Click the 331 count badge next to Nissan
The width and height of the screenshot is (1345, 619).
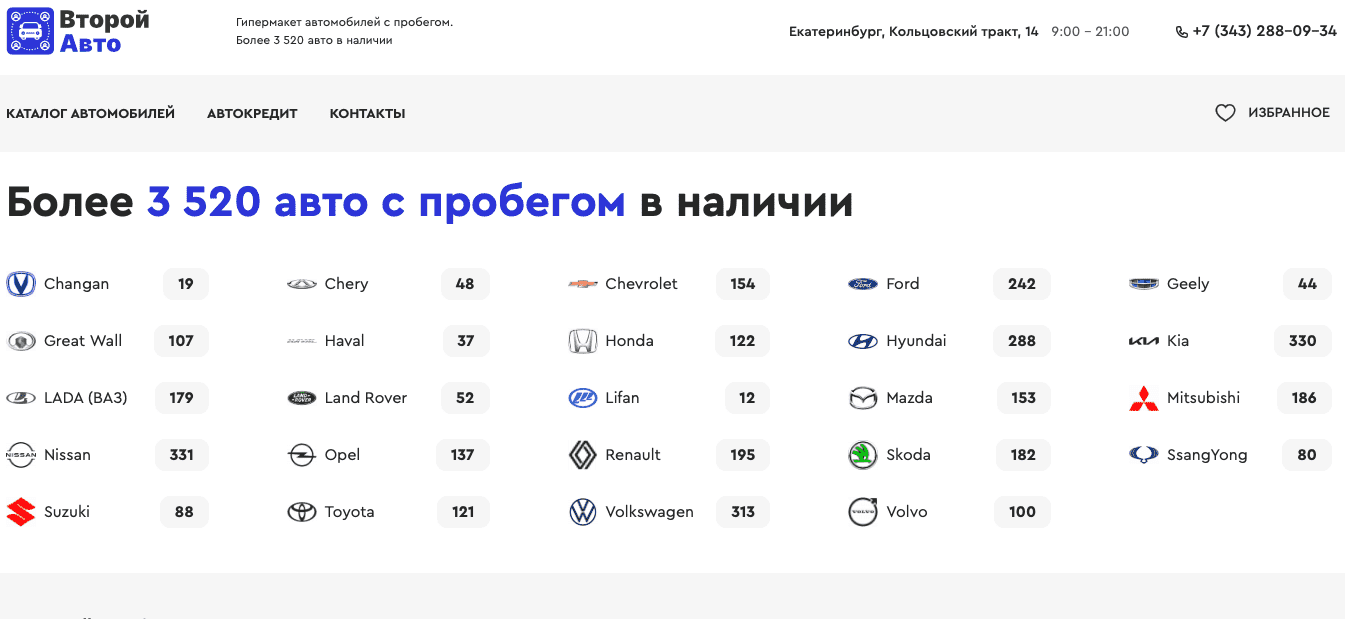[181, 454]
